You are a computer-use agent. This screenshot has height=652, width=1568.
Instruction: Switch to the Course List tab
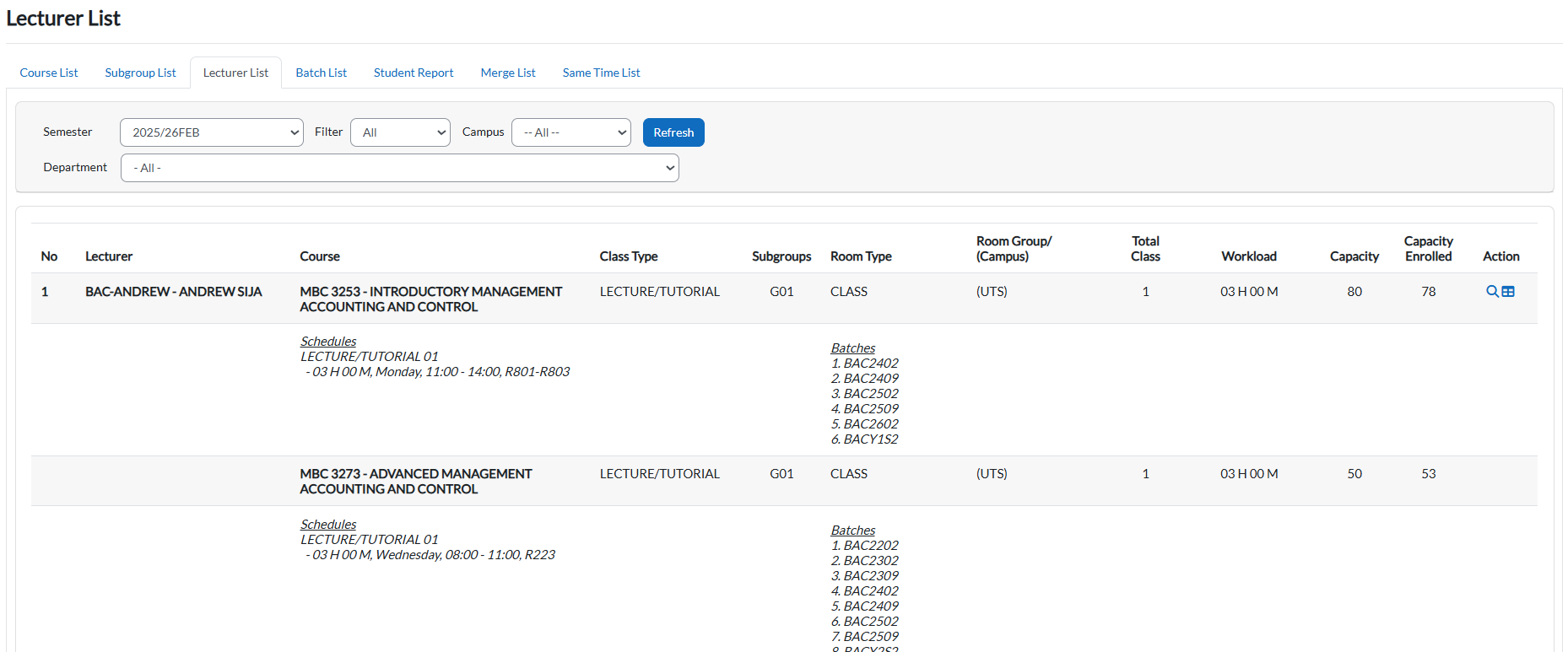(x=49, y=73)
